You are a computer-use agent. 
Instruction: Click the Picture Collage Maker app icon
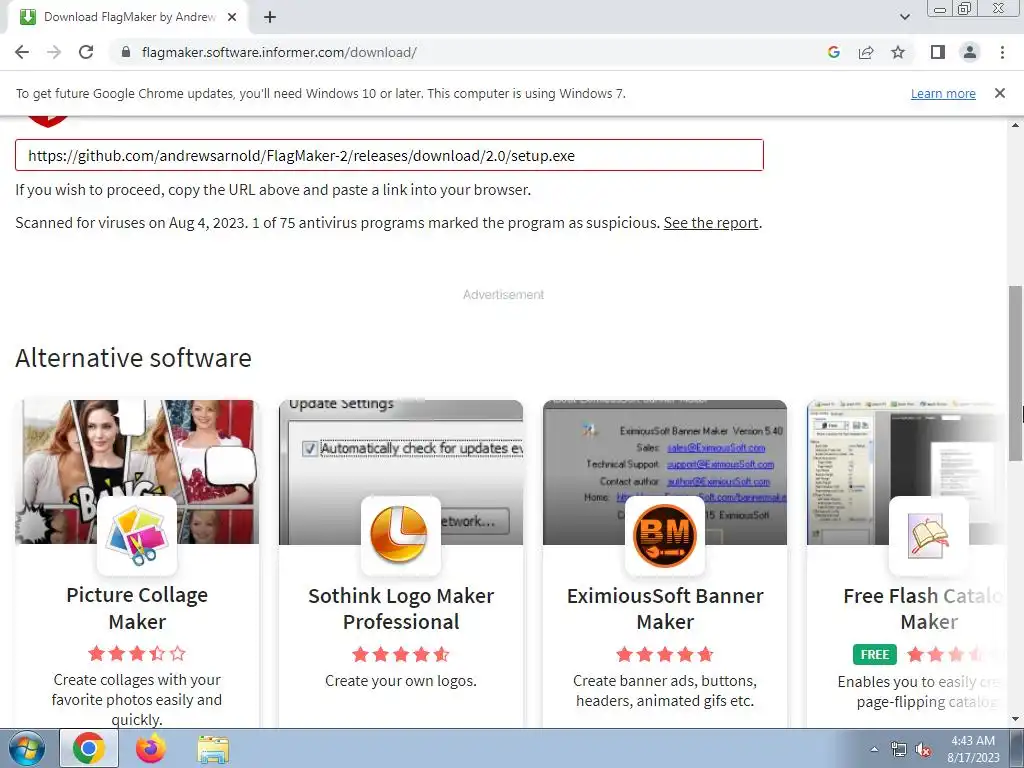(x=136, y=536)
